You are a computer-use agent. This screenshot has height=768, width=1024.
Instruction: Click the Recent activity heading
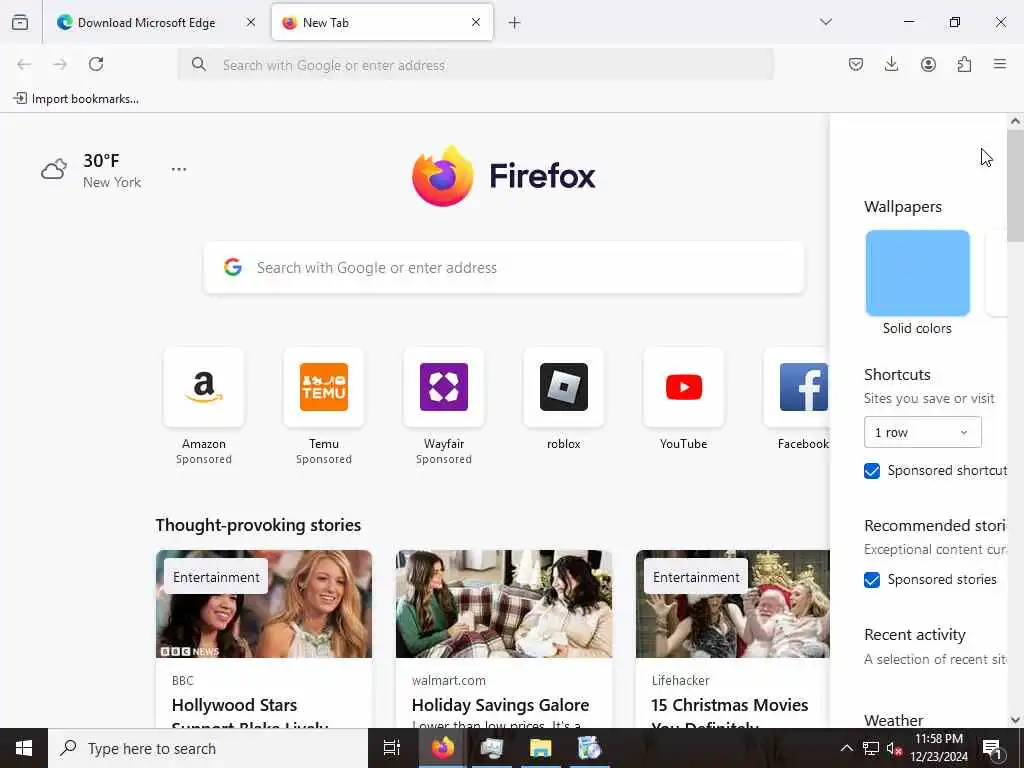(x=914, y=635)
